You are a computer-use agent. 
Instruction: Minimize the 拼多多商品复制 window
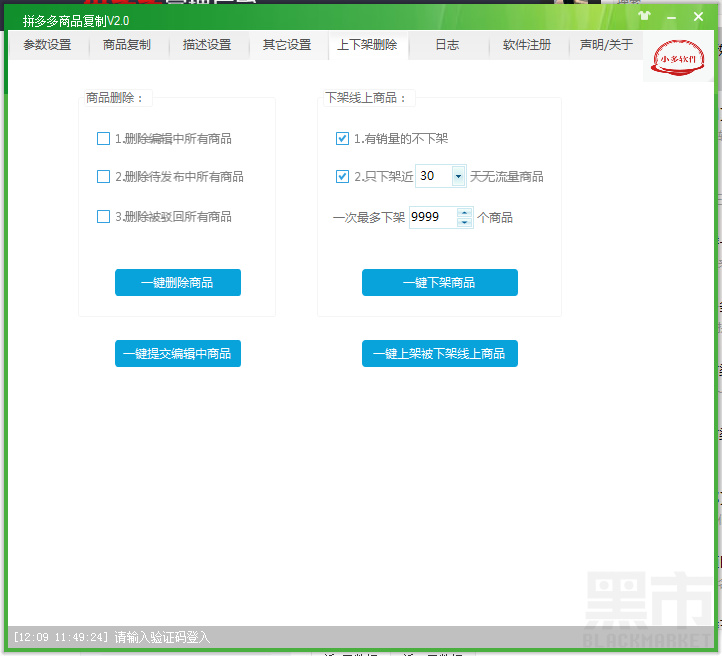(x=671, y=17)
